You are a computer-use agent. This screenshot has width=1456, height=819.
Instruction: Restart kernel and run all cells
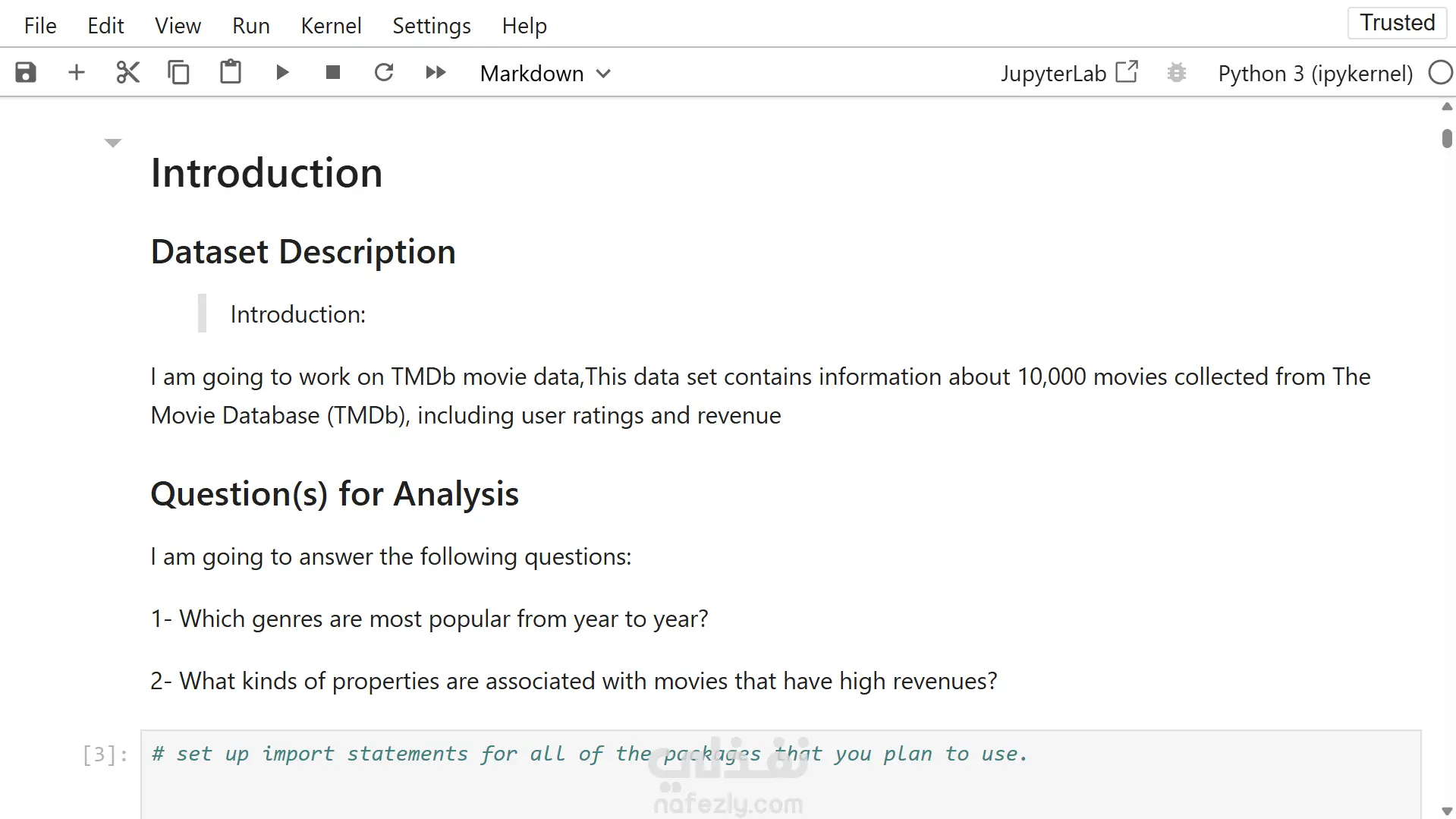(x=436, y=73)
